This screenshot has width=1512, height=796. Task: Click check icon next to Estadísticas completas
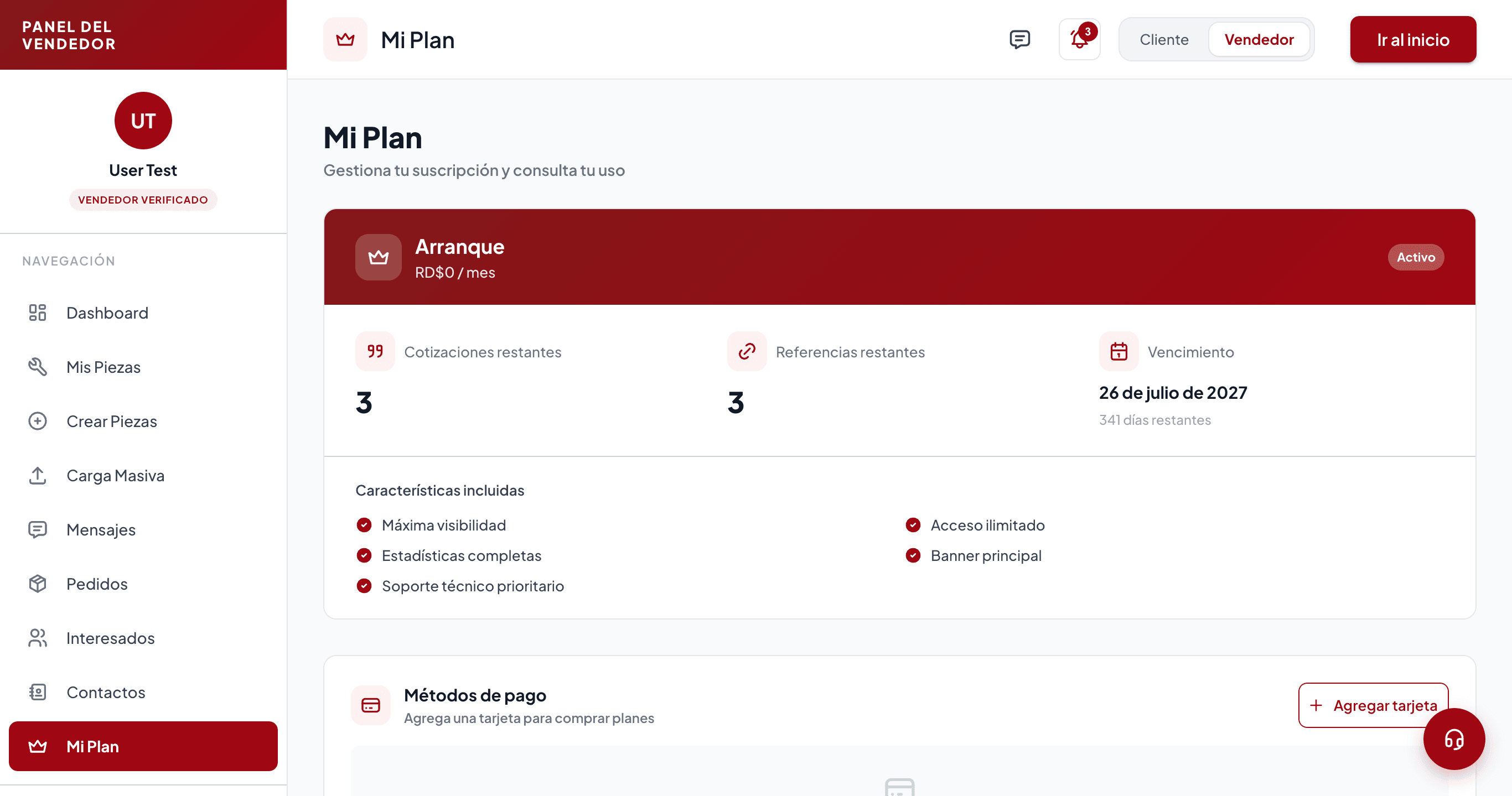pos(364,555)
